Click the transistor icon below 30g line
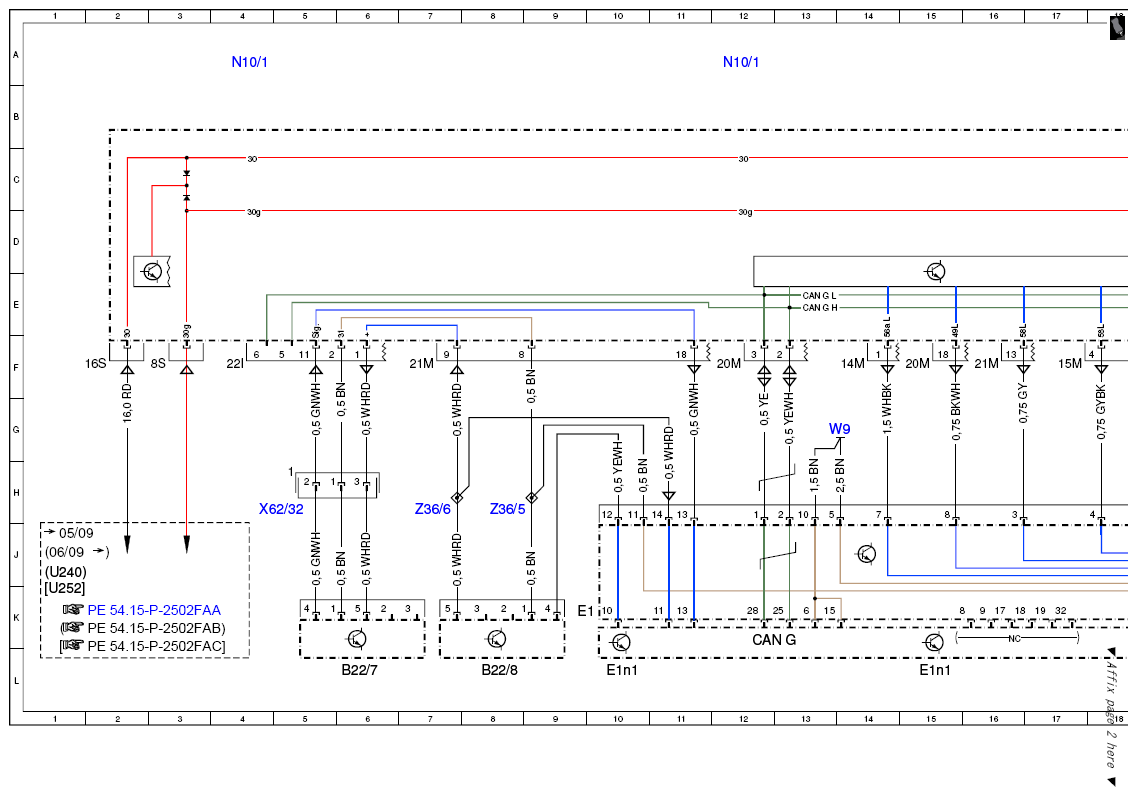Image resolution: width=1137 pixels, height=796 pixels. (x=152, y=272)
